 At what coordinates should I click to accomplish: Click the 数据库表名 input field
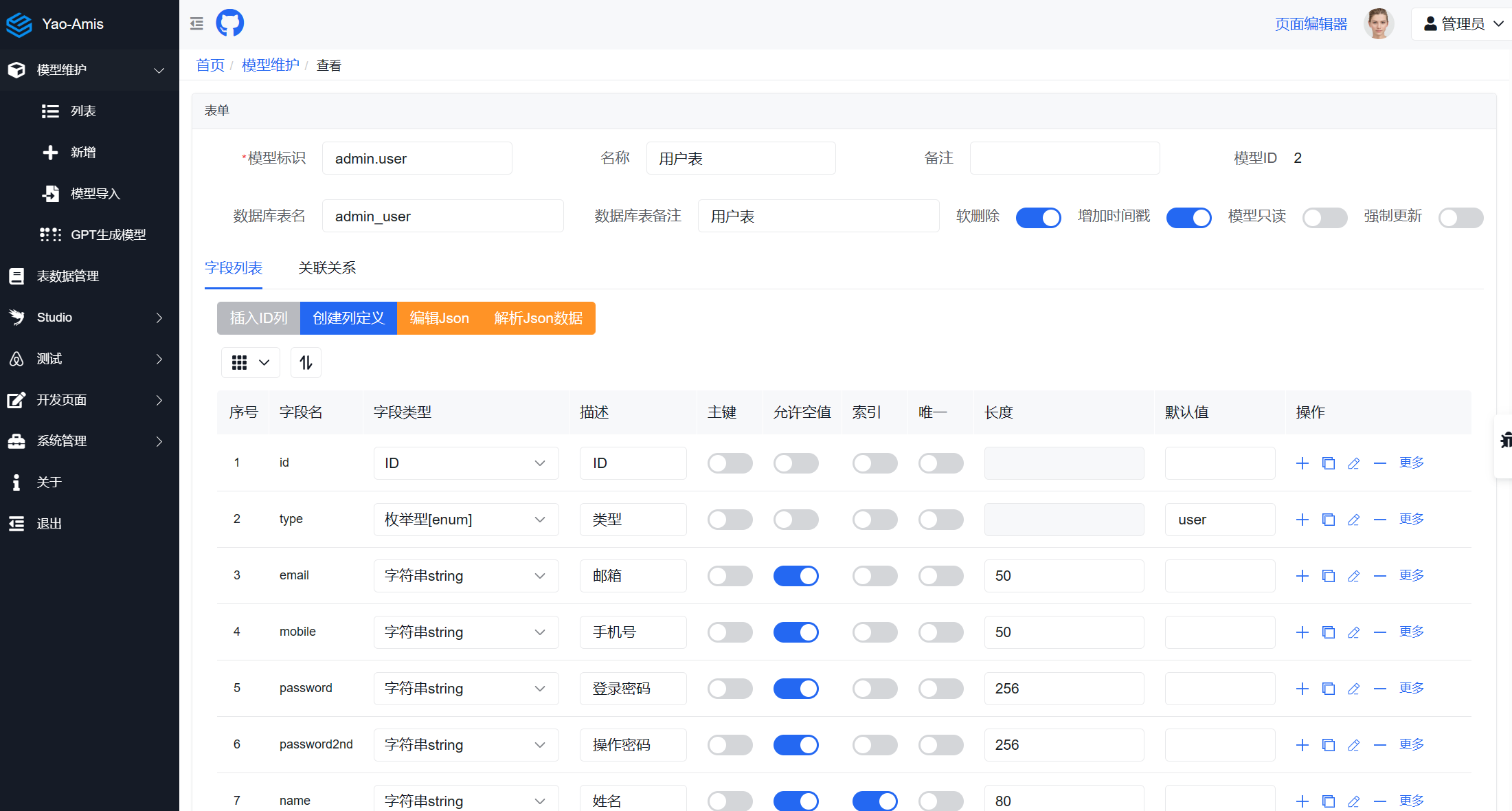point(442,216)
